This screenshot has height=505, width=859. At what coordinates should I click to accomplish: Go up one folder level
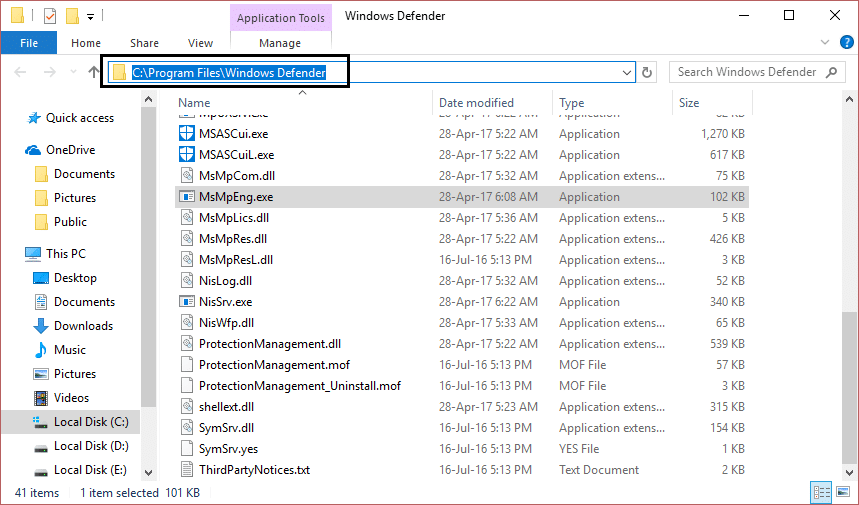coord(94,72)
